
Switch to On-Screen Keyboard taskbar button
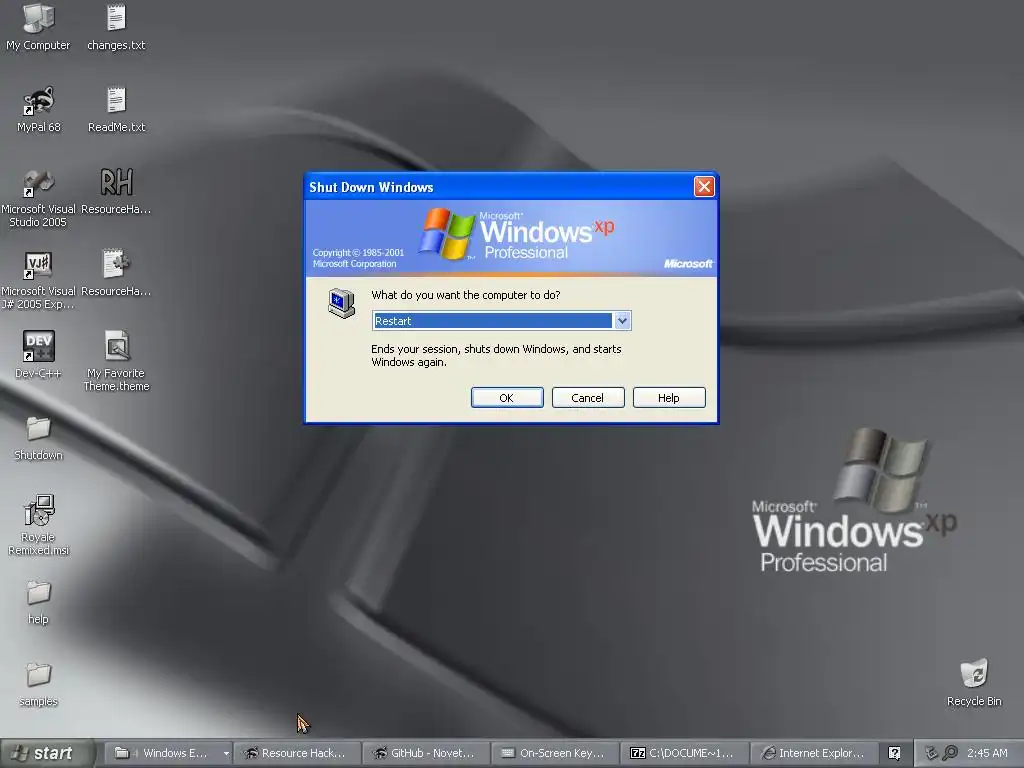(555, 753)
